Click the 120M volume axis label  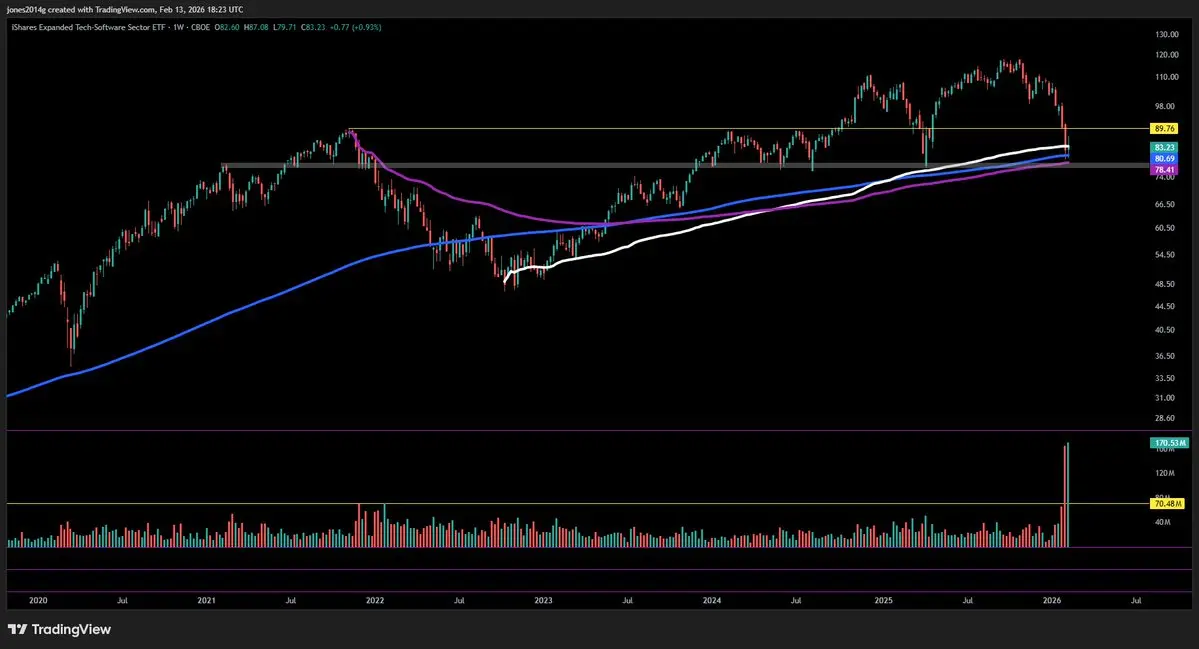(1163, 474)
